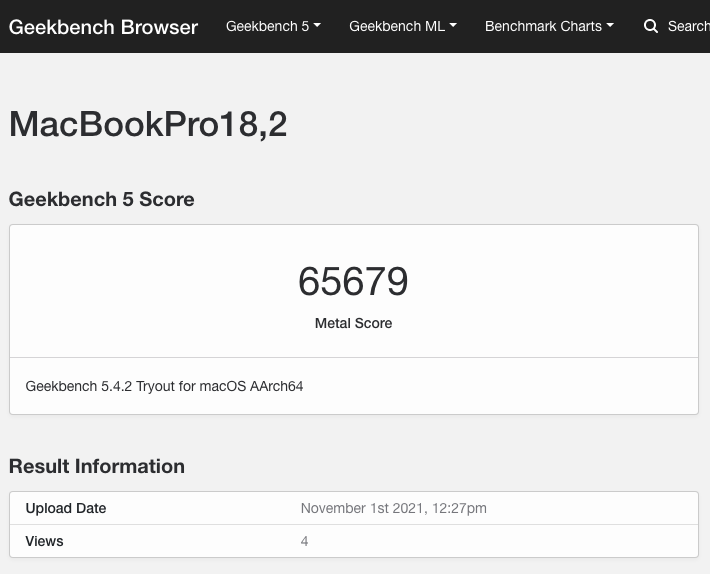Expand the Geekbench ML dropdown menu
The width and height of the screenshot is (710, 574).
click(403, 26)
